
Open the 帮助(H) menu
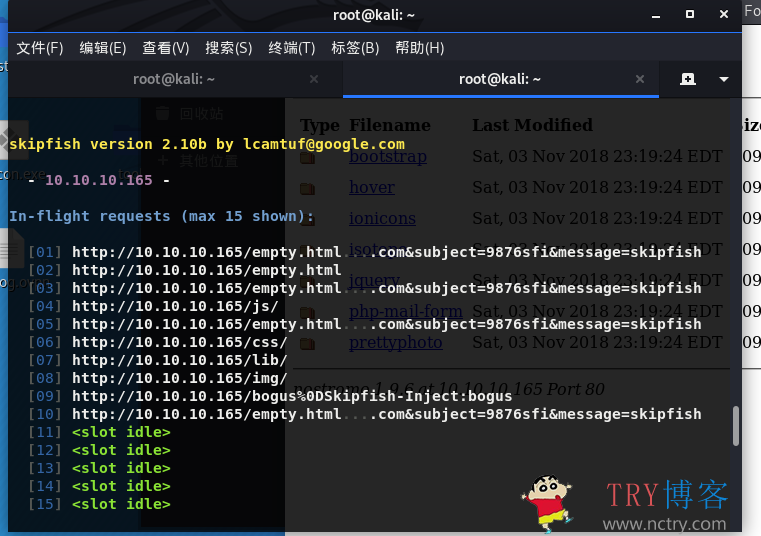point(419,48)
